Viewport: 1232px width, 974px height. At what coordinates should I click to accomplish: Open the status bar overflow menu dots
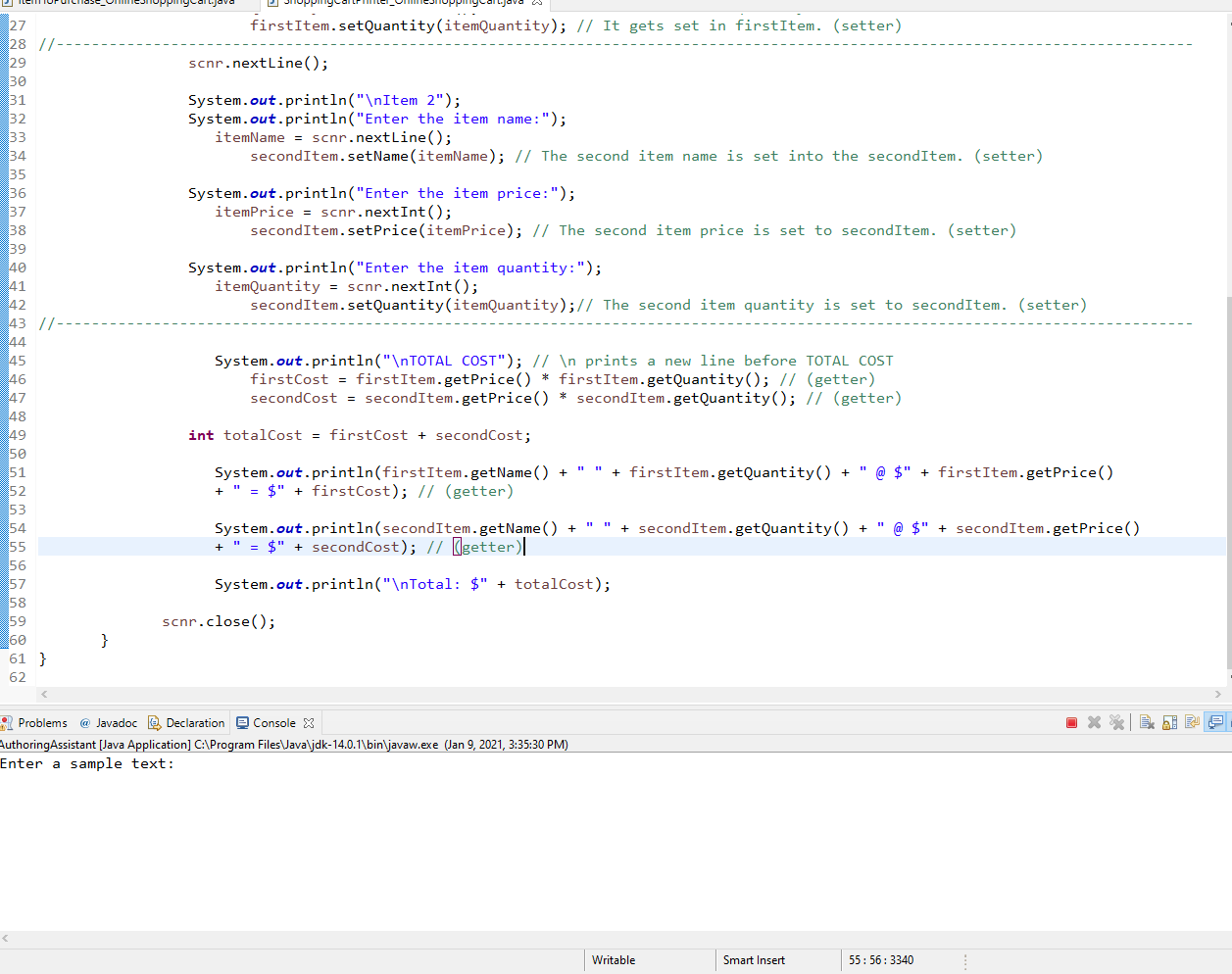tap(964, 960)
